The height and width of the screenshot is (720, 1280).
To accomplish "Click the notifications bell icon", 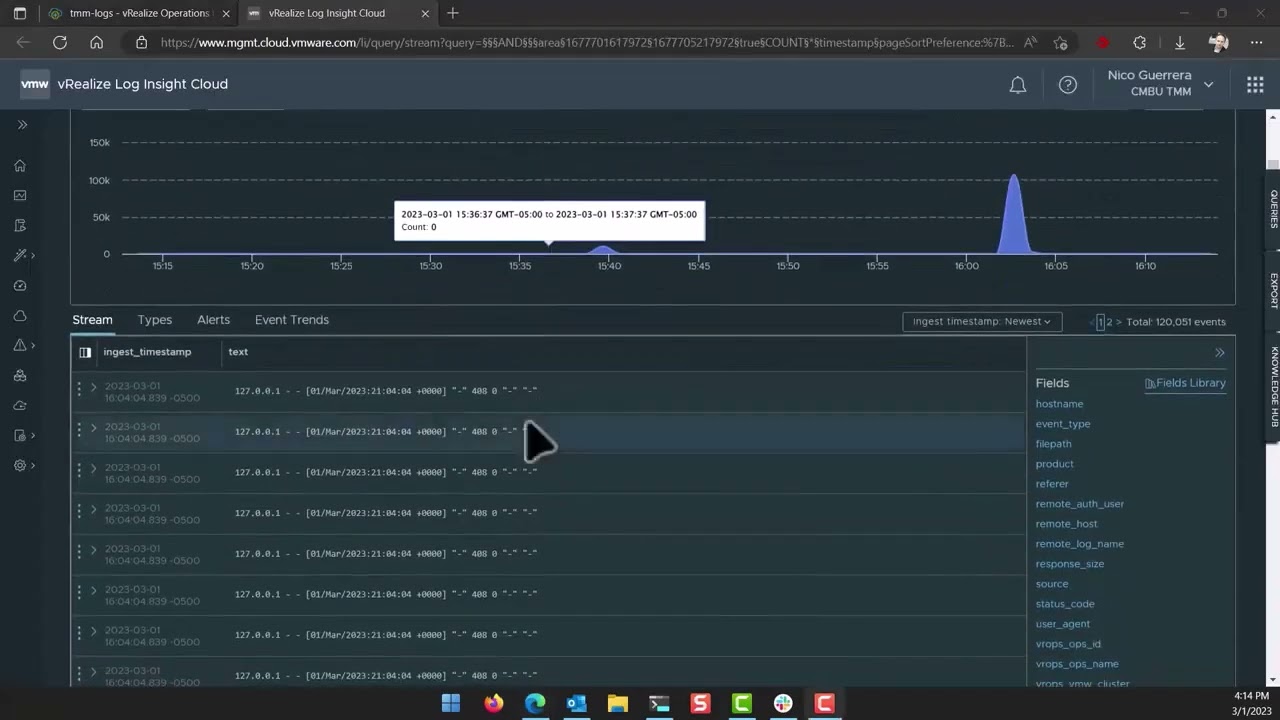I will click(x=1017, y=85).
